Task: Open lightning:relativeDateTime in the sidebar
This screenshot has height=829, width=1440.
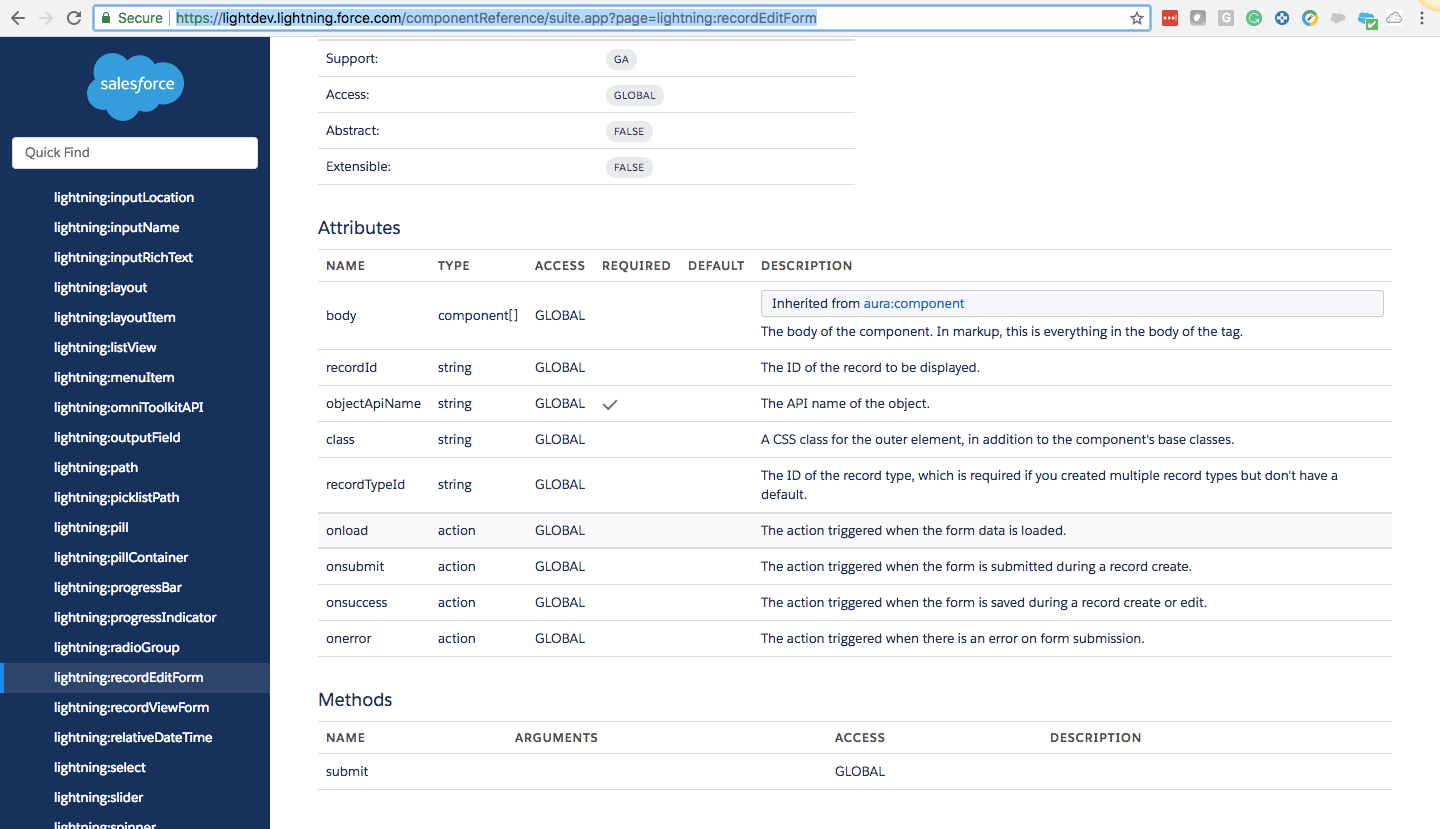Action: (x=133, y=738)
